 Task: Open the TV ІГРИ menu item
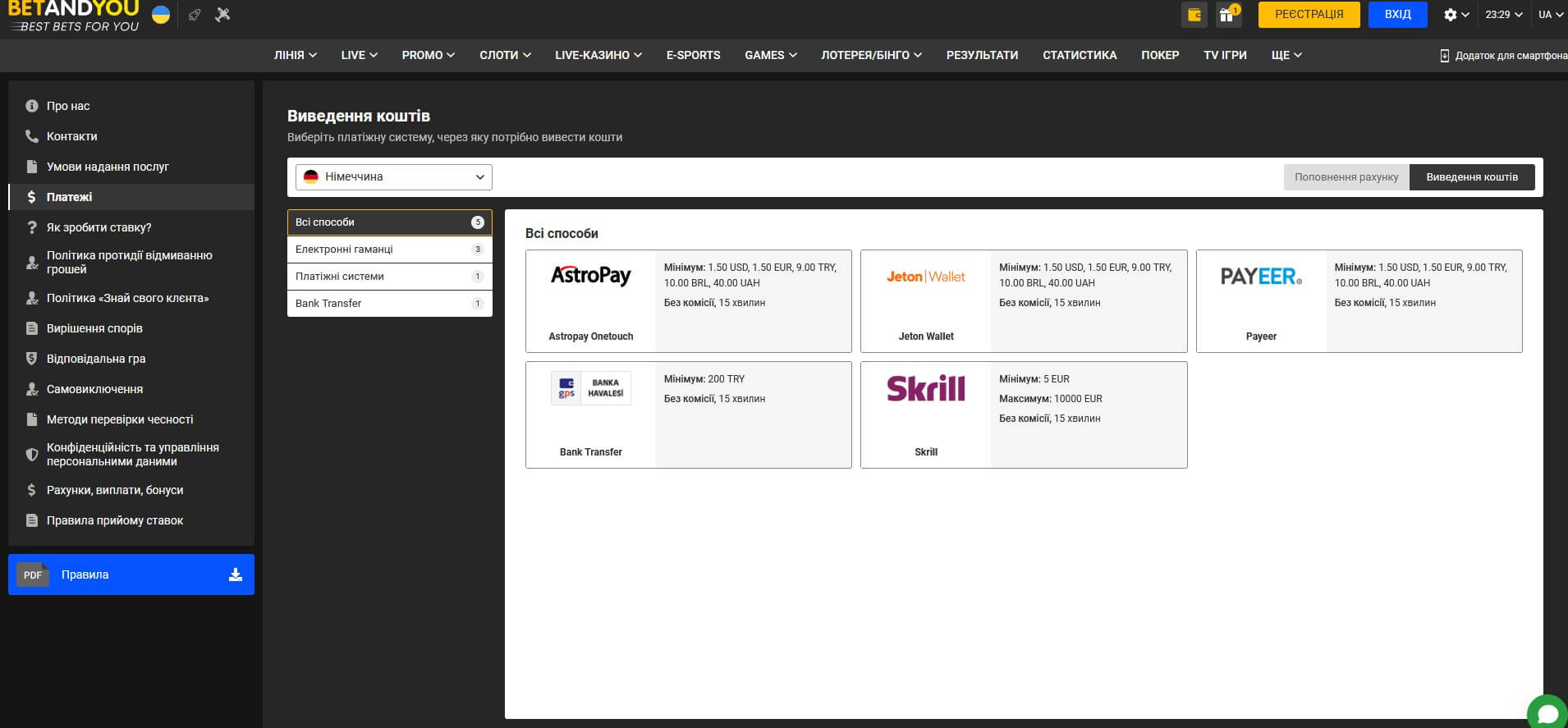point(1225,55)
